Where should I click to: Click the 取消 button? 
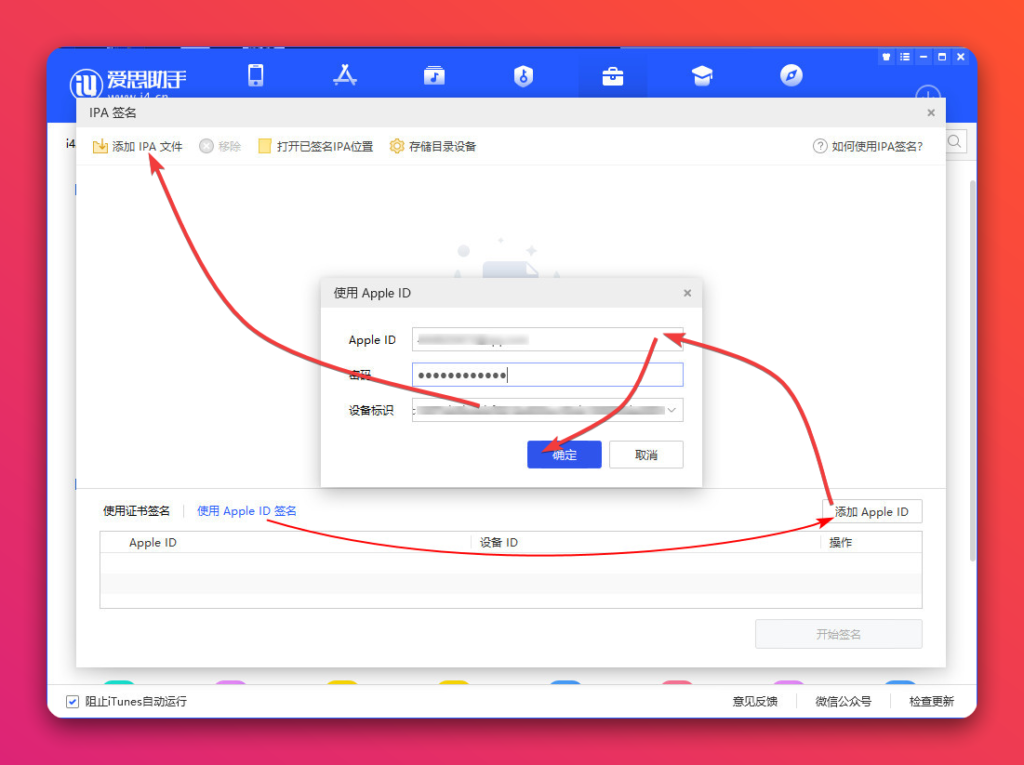(646, 455)
